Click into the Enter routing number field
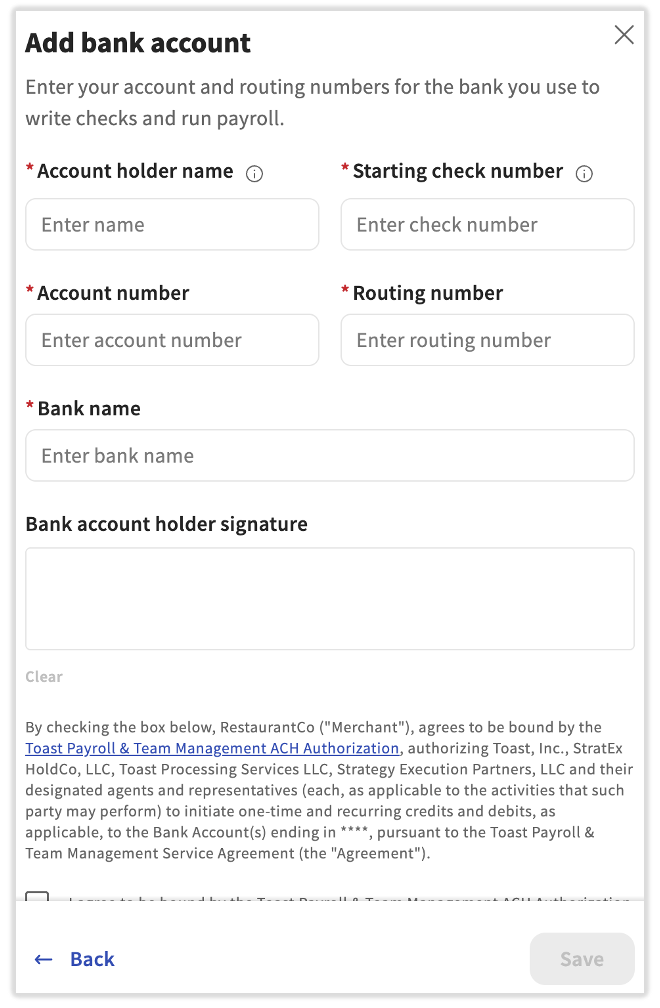The height and width of the screenshot is (1008, 660). click(x=487, y=341)
